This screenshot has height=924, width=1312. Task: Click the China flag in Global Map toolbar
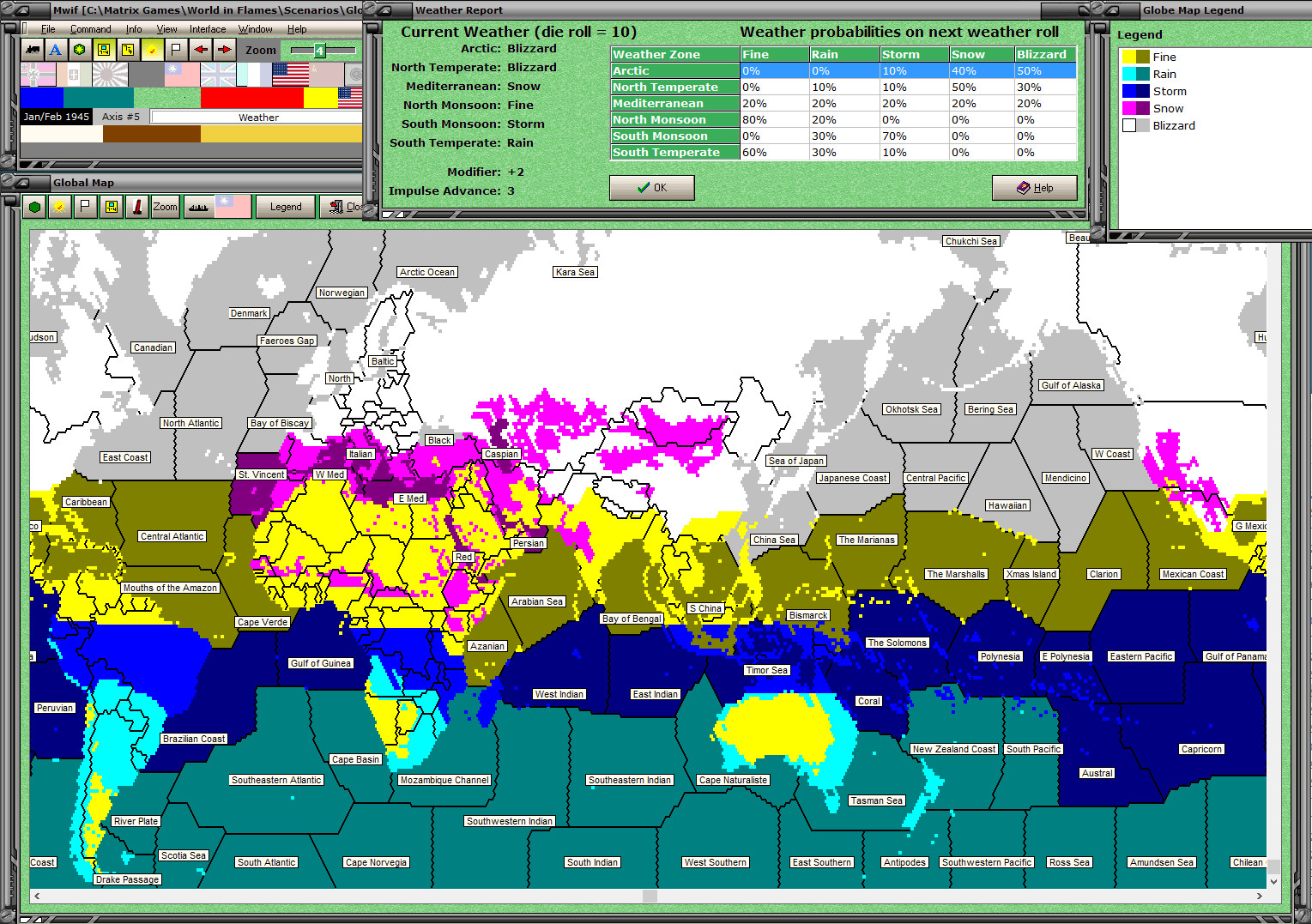[233, 207]
